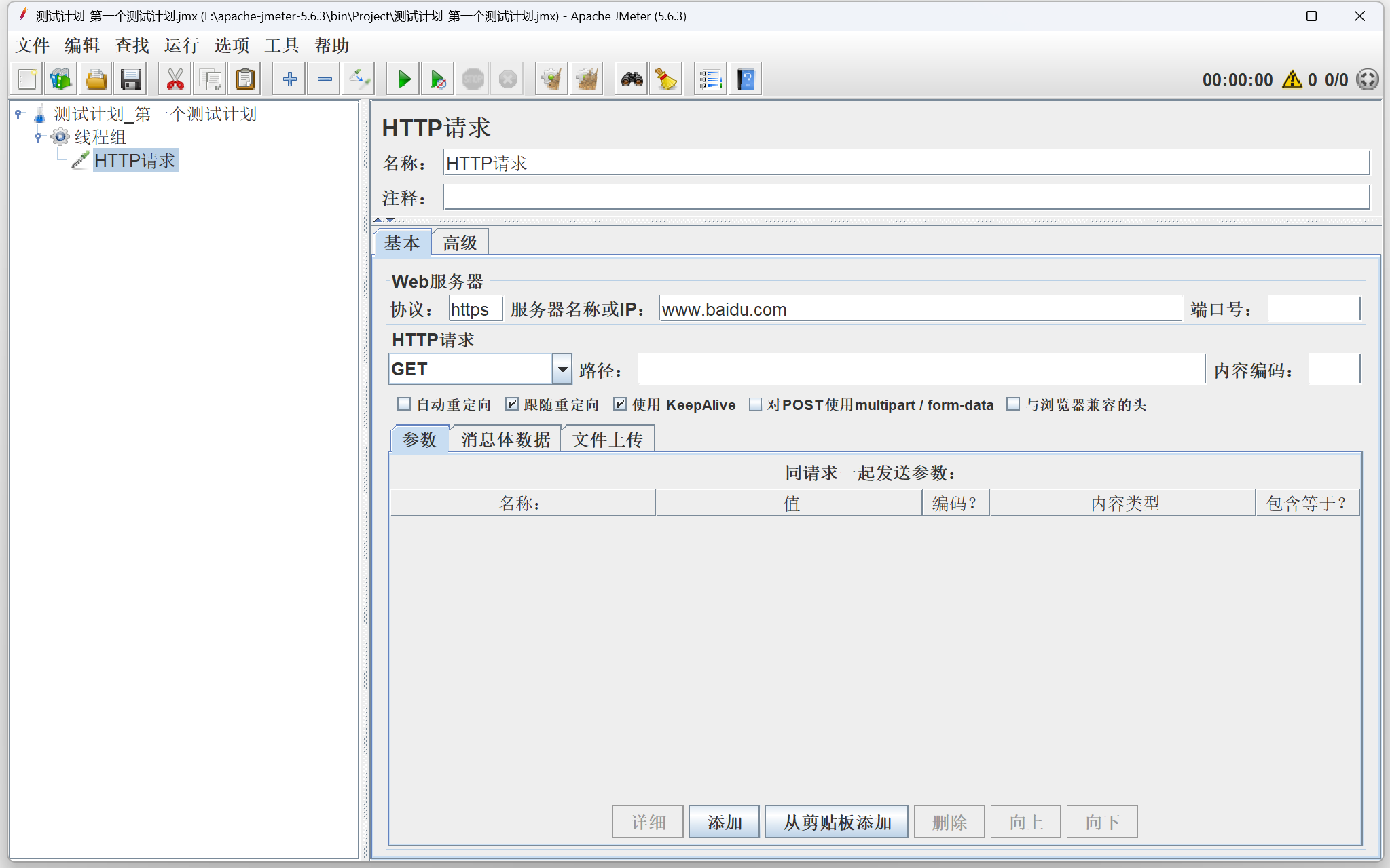Click the 内容编码 input field
This screenshot has height=868, width=1390.
tap(1334, 369)
